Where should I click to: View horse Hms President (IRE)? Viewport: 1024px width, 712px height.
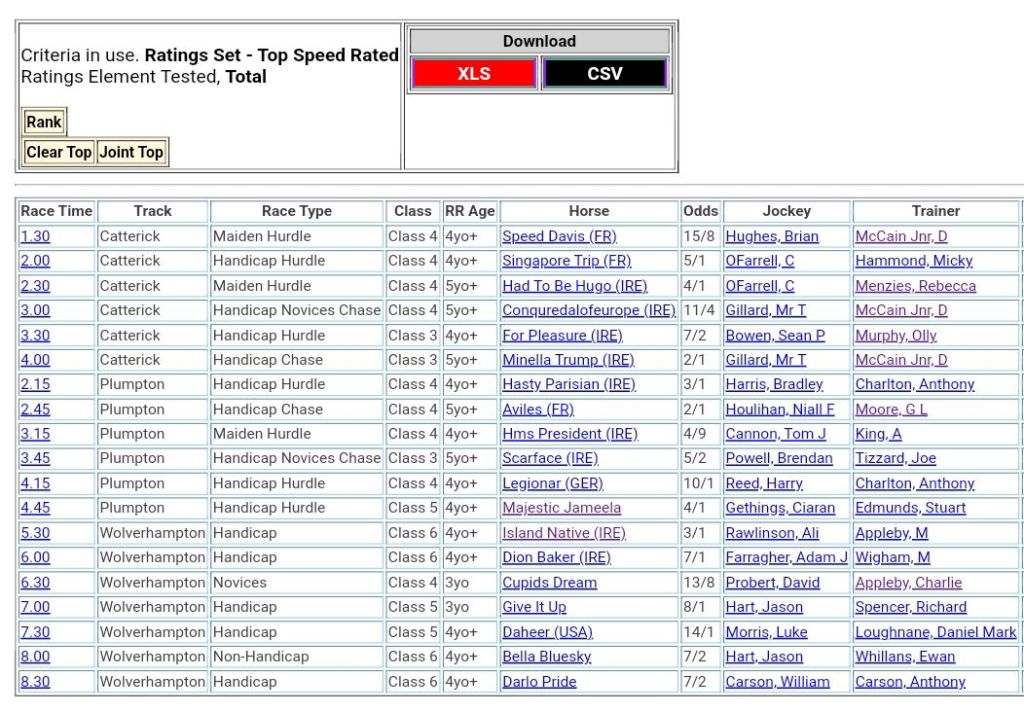click(569, 434)
